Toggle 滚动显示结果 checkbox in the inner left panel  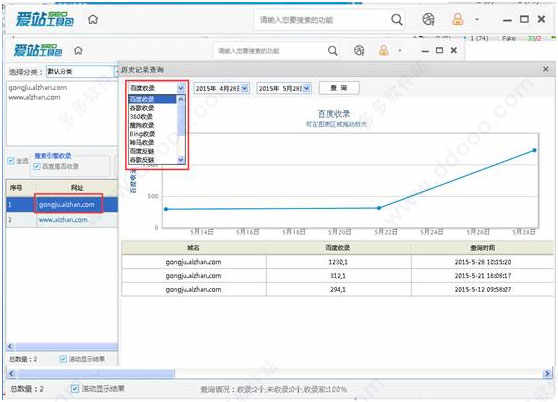click(63, 359)
